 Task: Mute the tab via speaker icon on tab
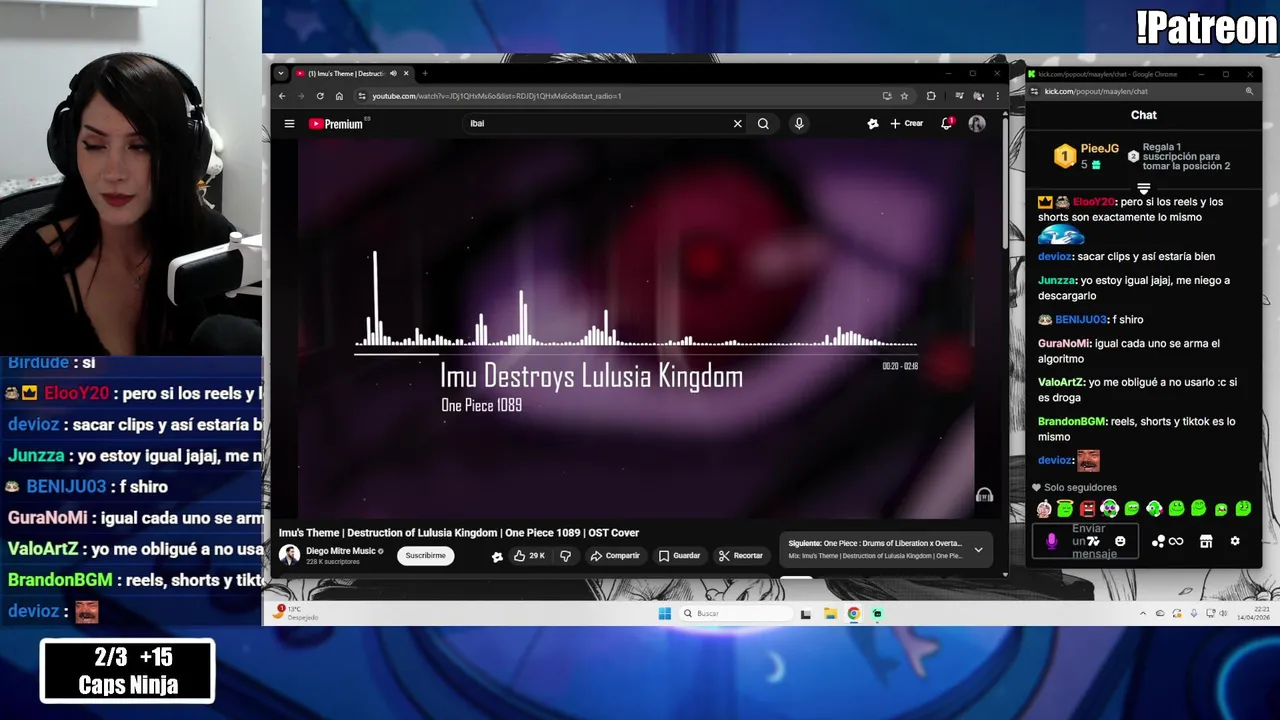tap(393, 73)
